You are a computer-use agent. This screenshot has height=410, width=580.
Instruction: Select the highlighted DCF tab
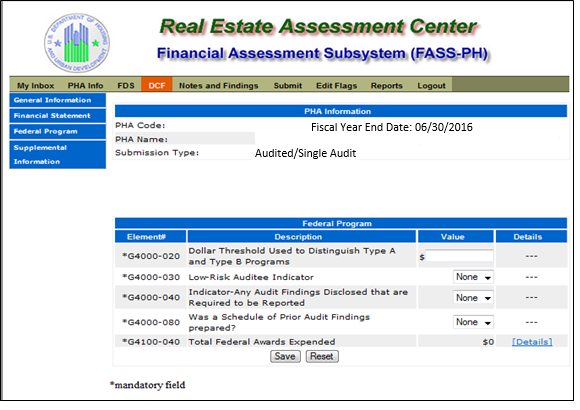click(x=157, y=85)
